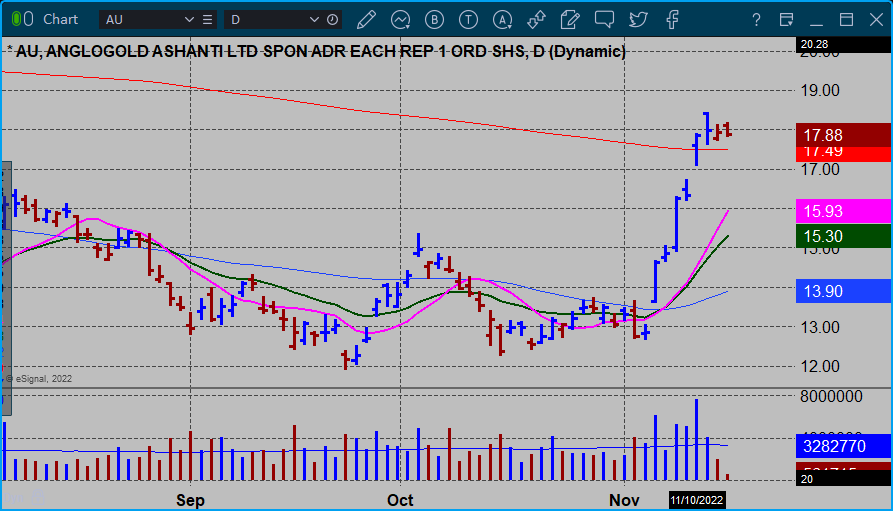Open the window options menu icon
The height and width of the screenshot is (511, 893).
pos(787,20)
